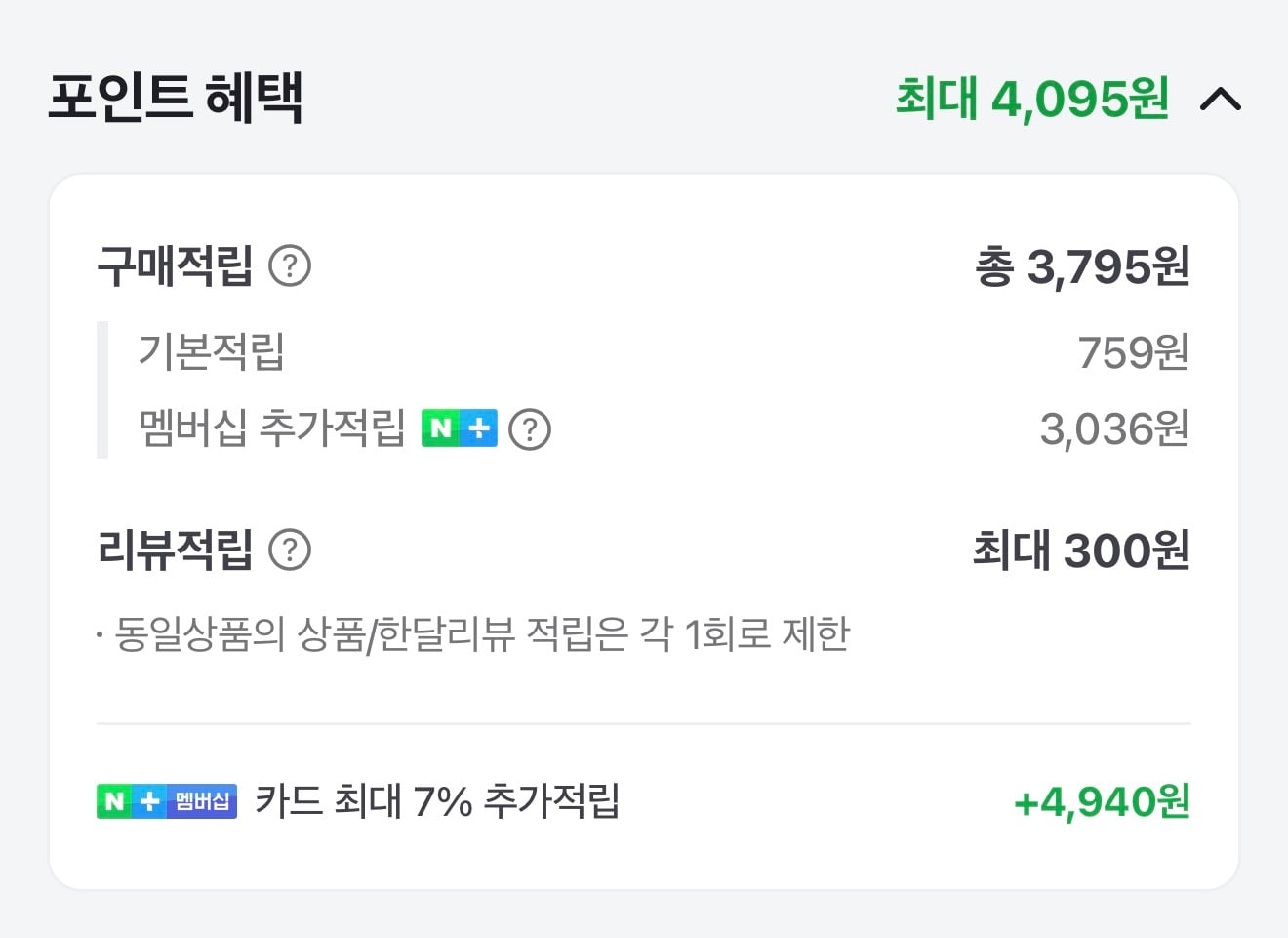Collapse the 포인트 혜택 section with the chevron

(x=1223, y=99)
